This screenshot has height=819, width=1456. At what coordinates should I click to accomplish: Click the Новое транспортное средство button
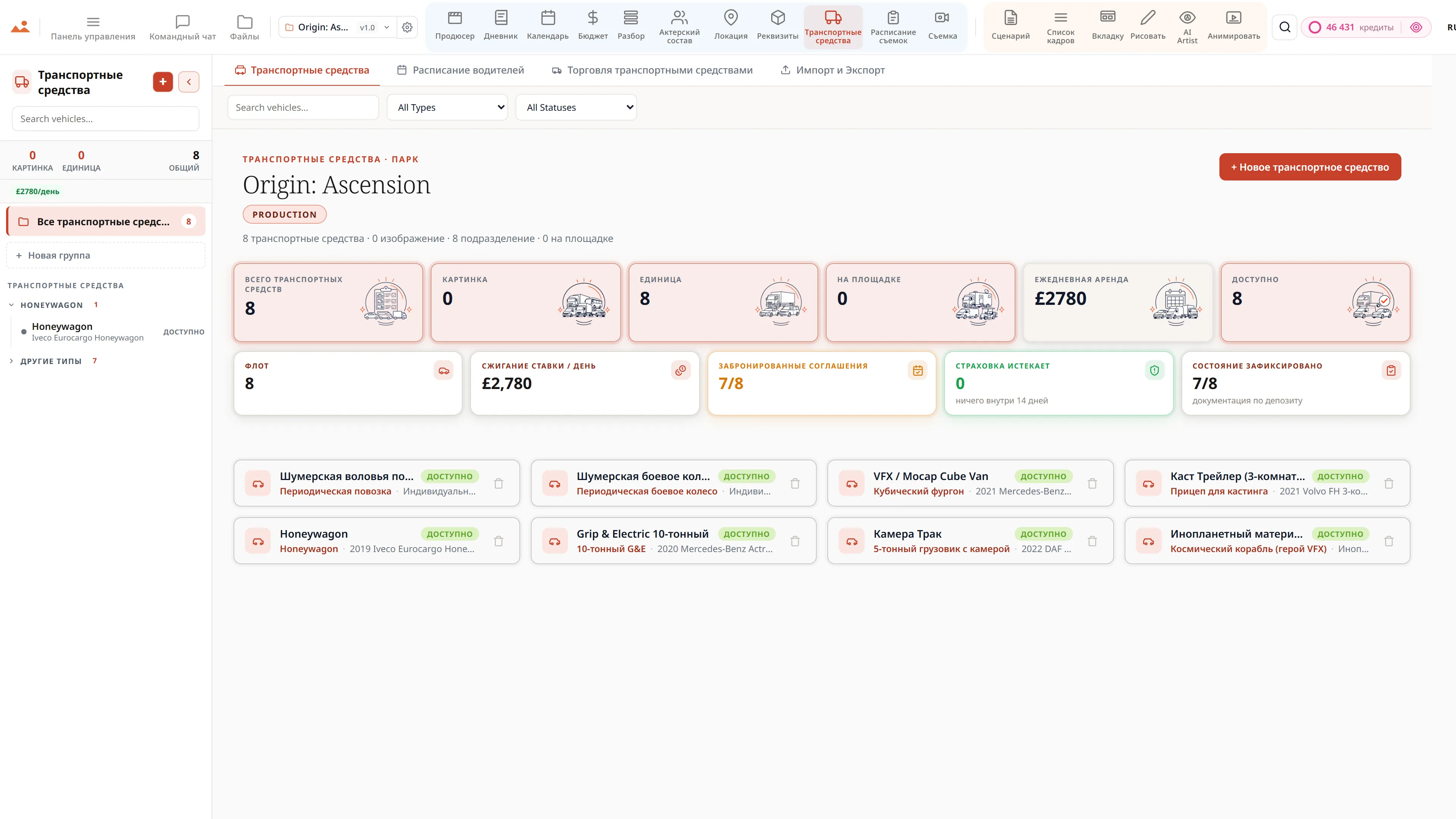1310,167
